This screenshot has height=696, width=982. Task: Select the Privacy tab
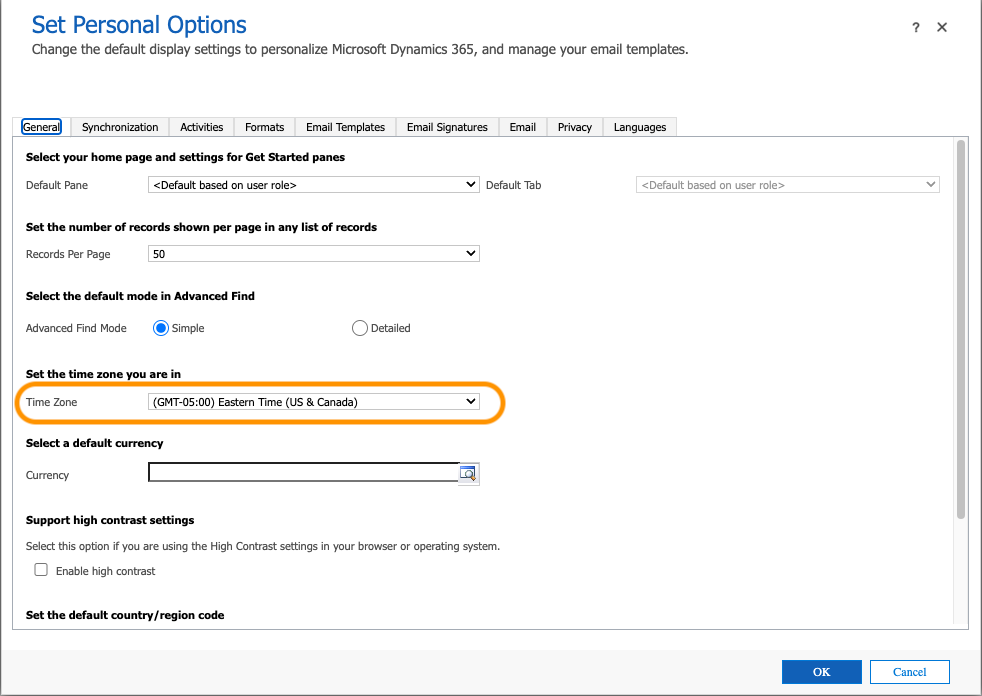pos(575,127)
